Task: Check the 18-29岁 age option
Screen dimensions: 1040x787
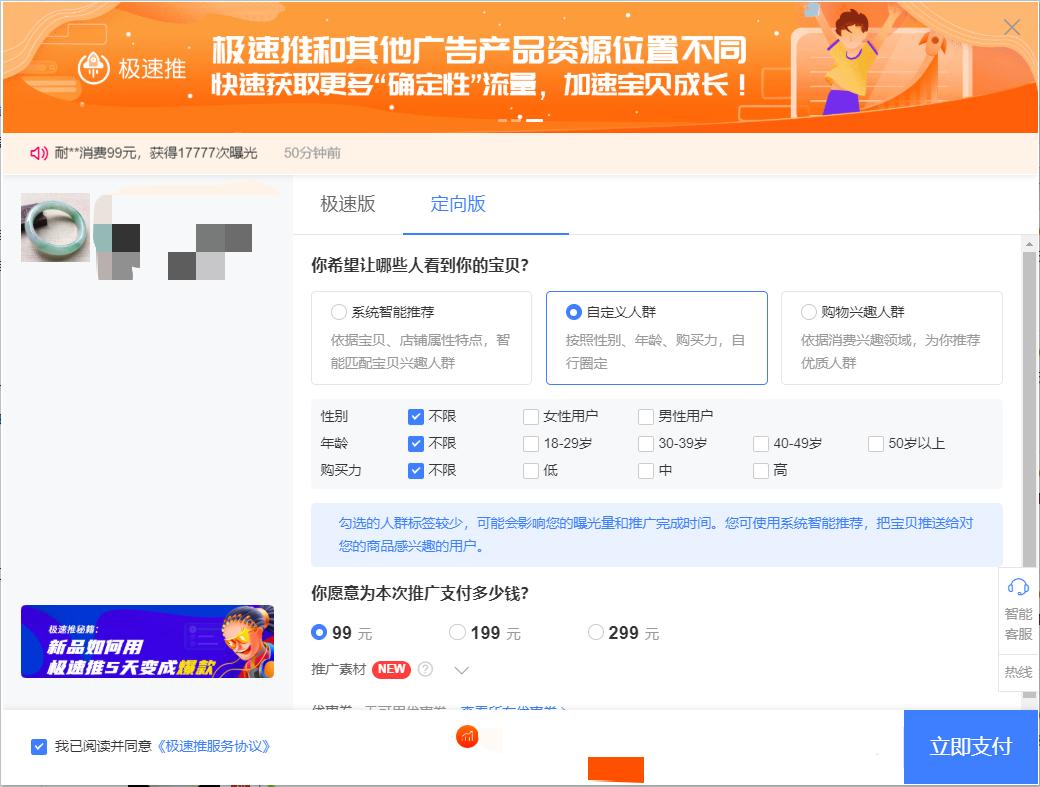Action: tap(530, 443)
